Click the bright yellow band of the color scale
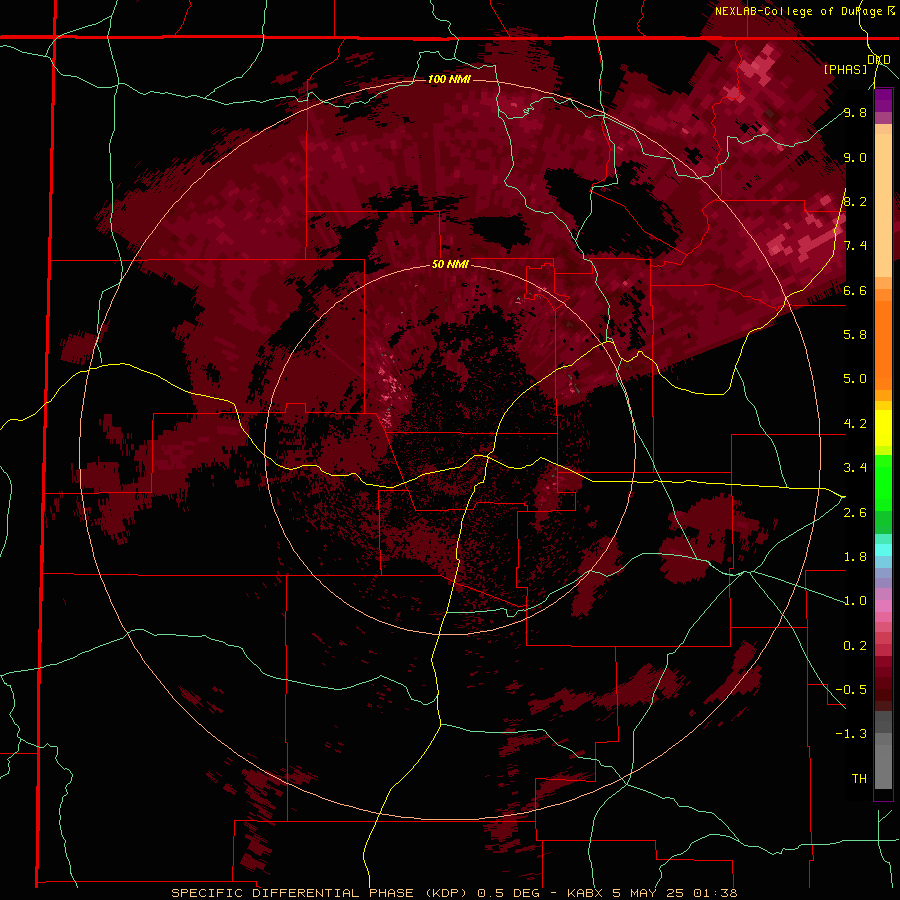Image resolution: width=900 pixels, height=900 pixels. point(883,428)
